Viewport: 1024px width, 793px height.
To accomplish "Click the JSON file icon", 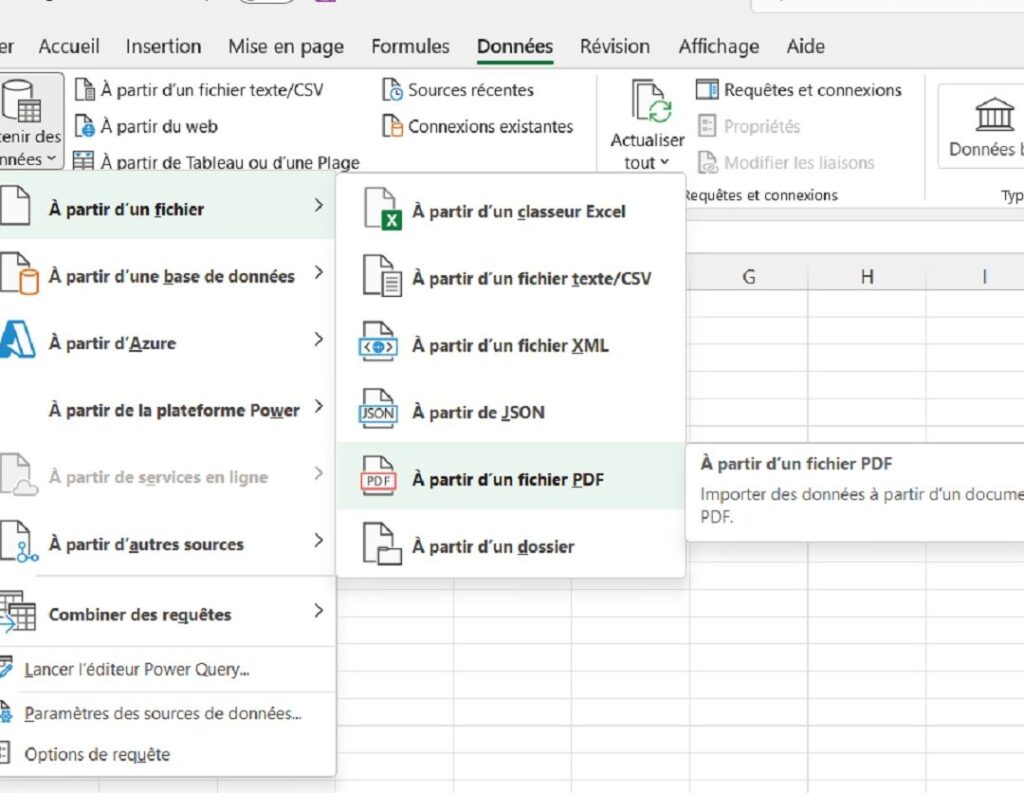I will (x=378, y=410).
